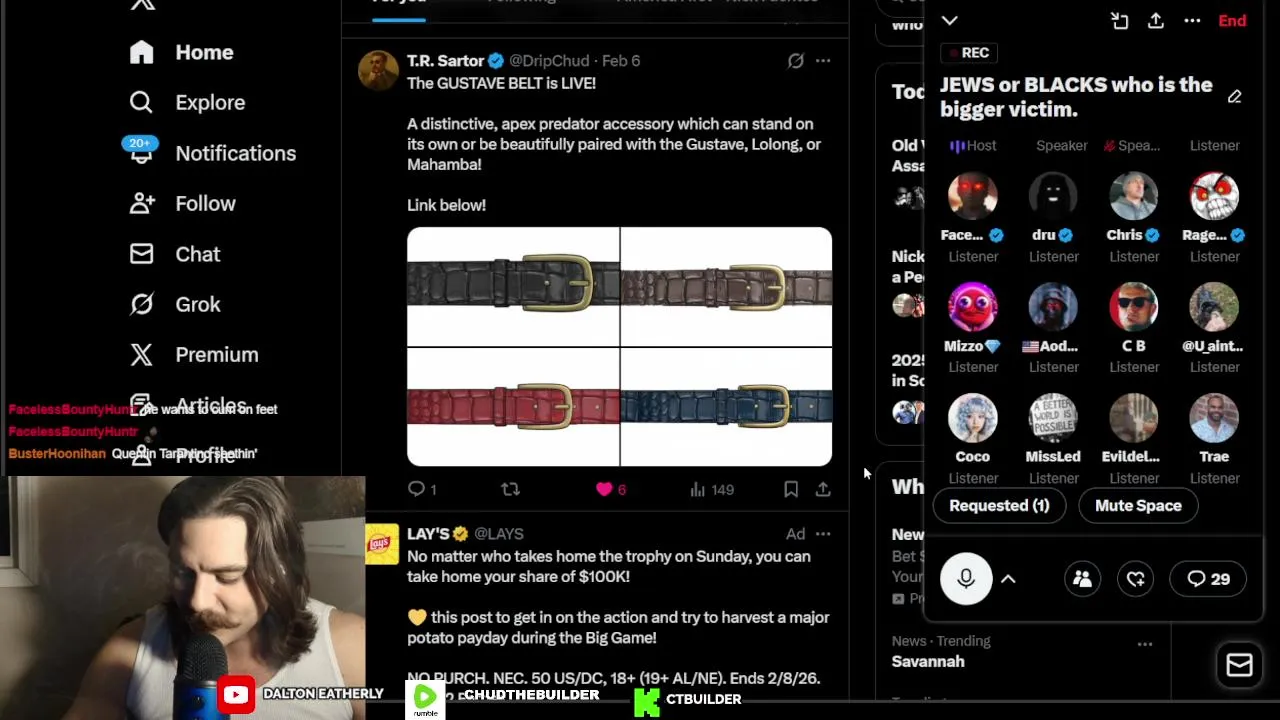Open Mizzo listener avatar
1280x720 pixels.
click(x=973, y=307)
